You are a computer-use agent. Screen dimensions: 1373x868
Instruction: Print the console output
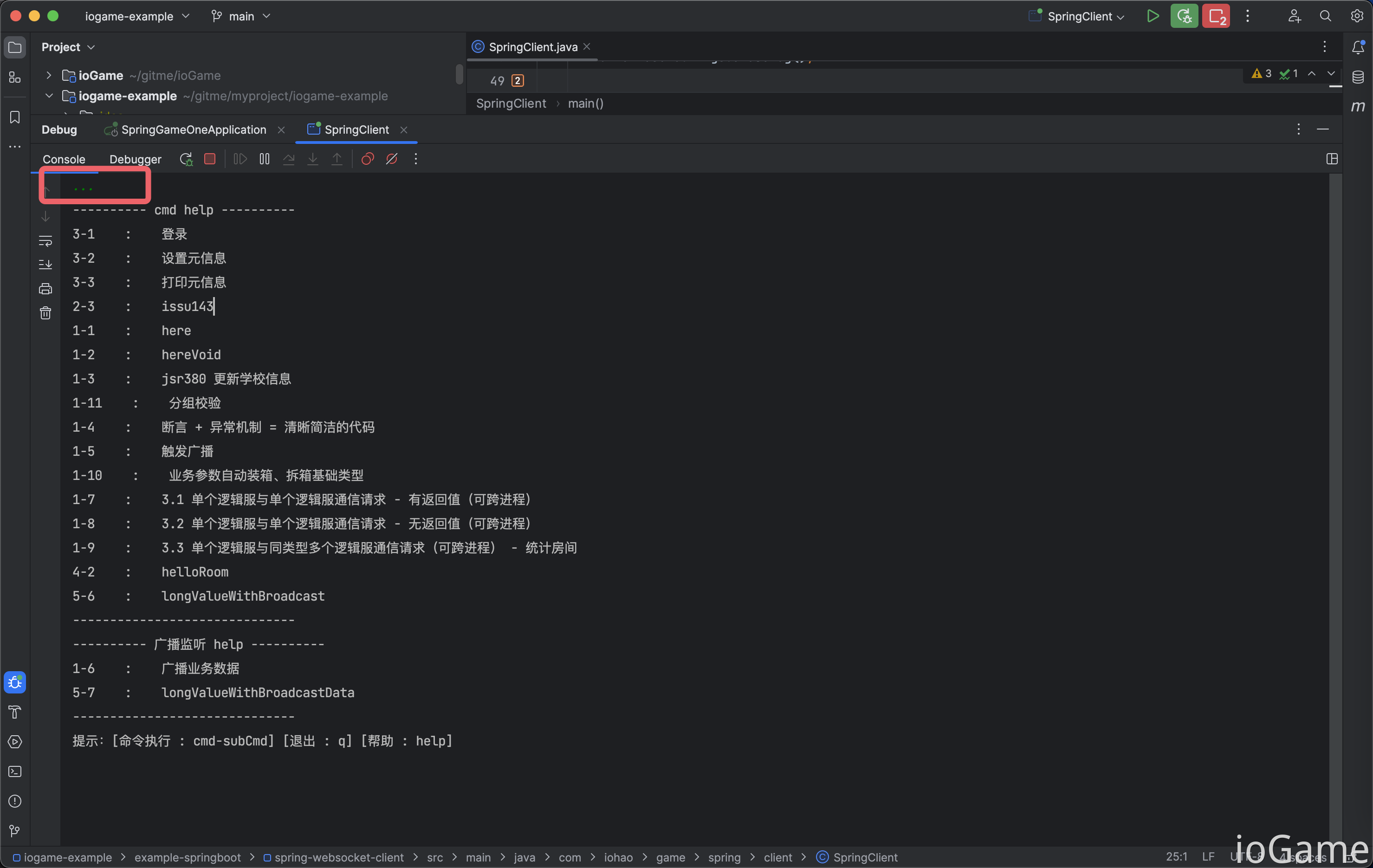[45, 289]
